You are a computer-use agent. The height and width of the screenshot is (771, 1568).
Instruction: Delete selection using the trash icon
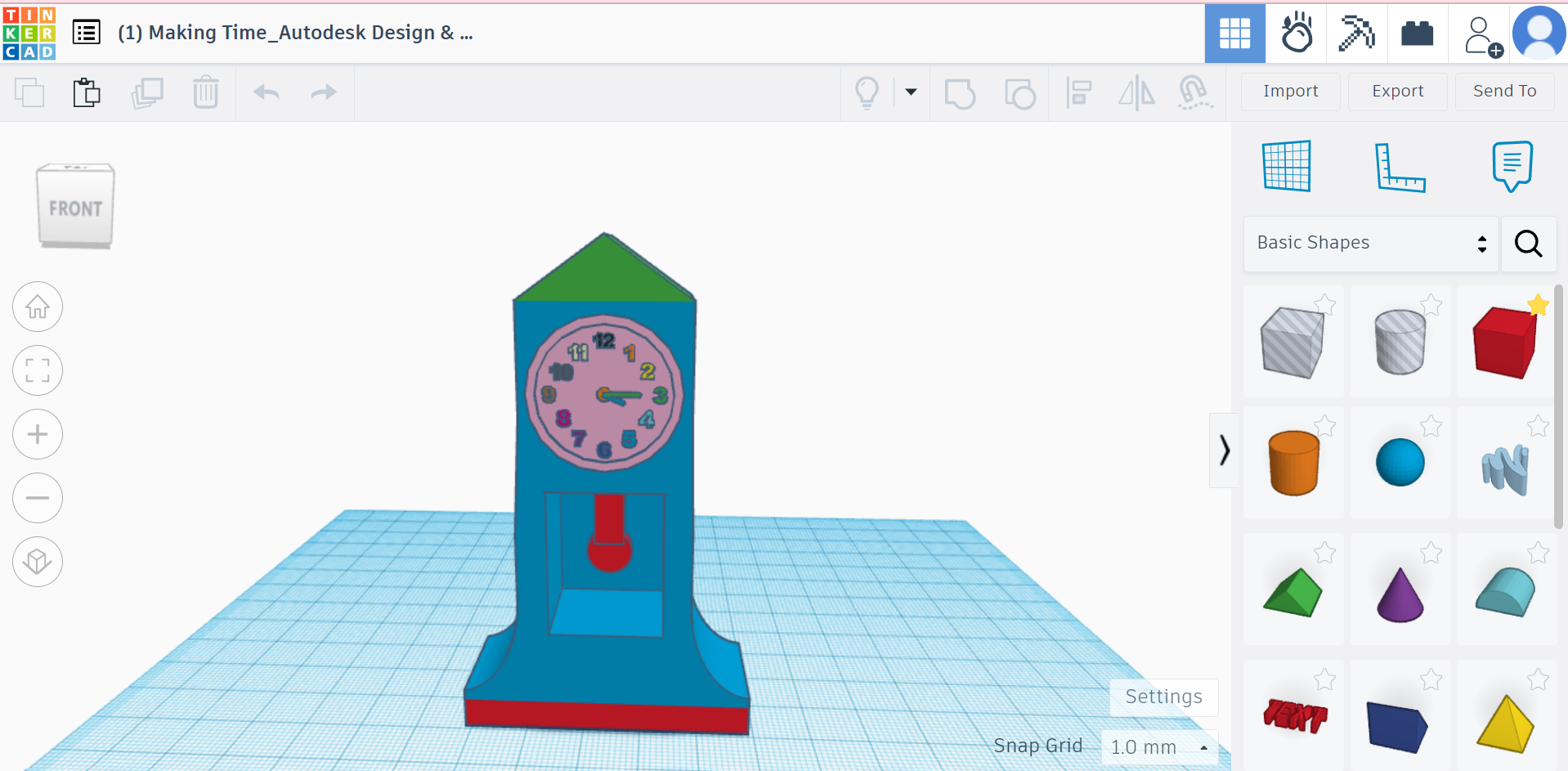coord(205,92)
